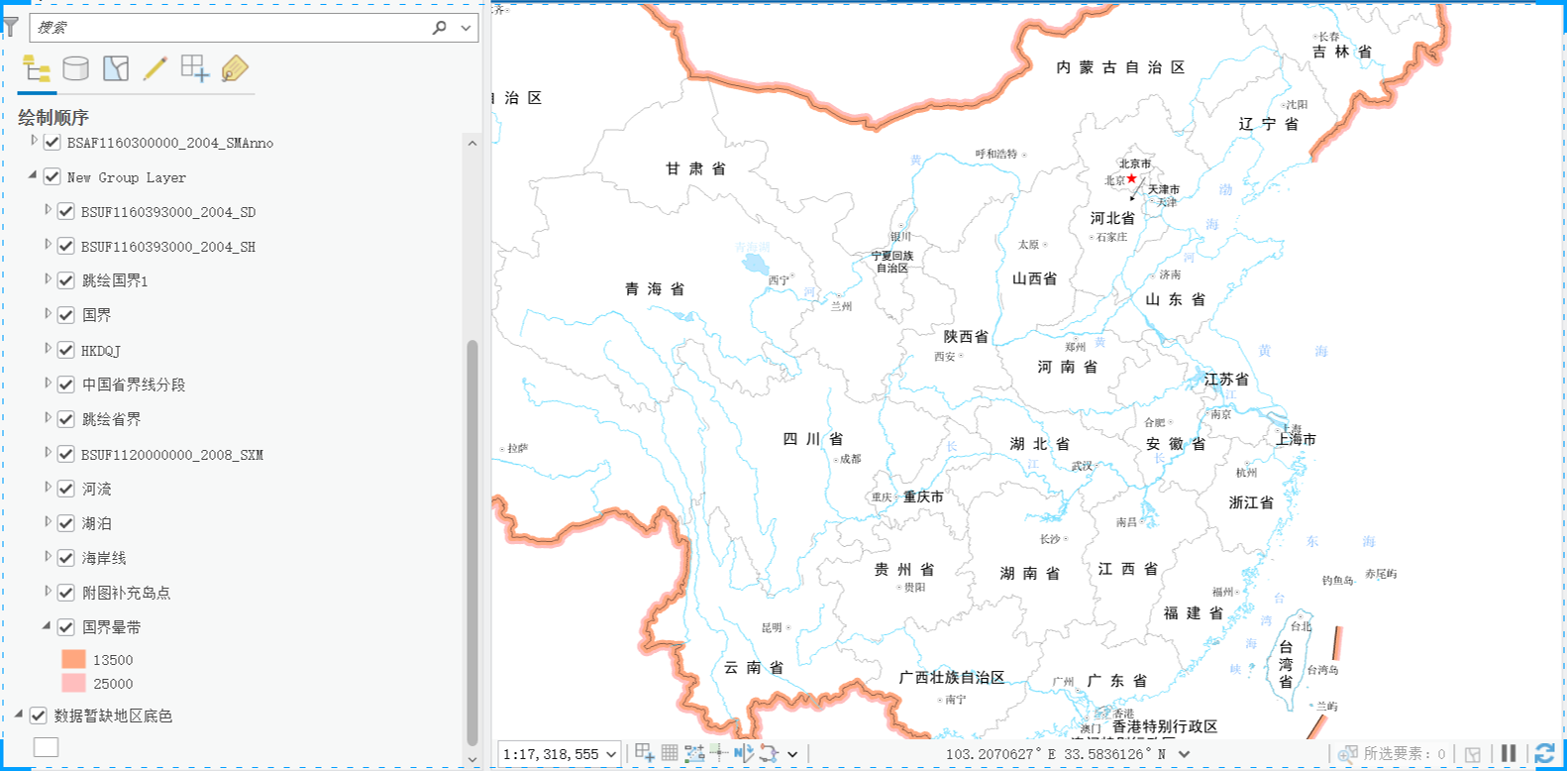Image resolution: width=1568 pixels, height=771 pixels.
Task: Open the coordinate display format dropdown
Action: (1184, 754)
